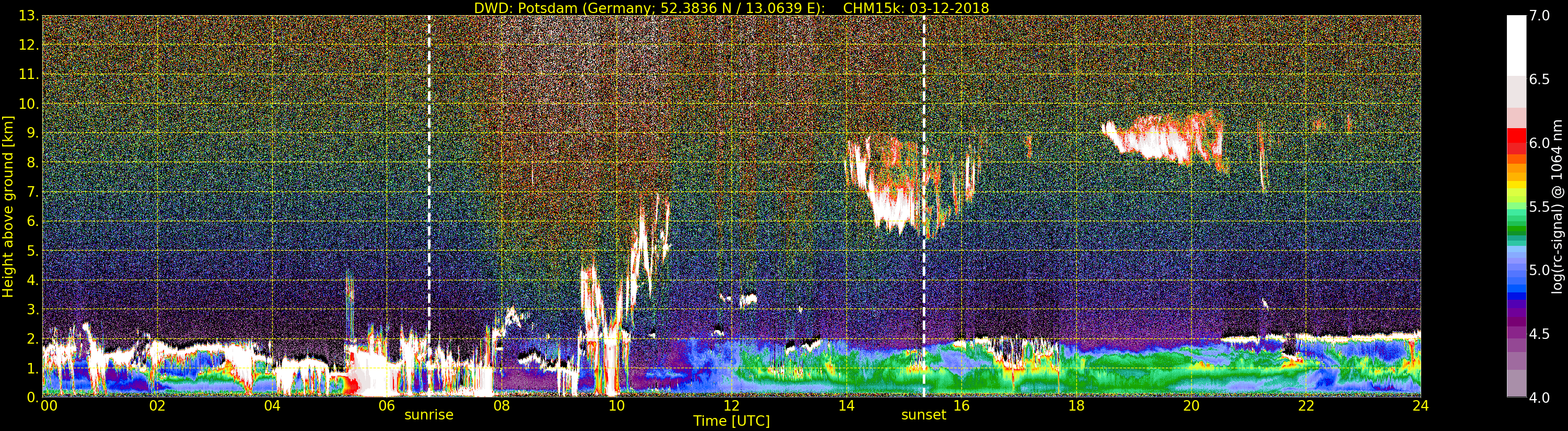Click the "0." height tick label
1568x431 pixels.
point(32,397)
